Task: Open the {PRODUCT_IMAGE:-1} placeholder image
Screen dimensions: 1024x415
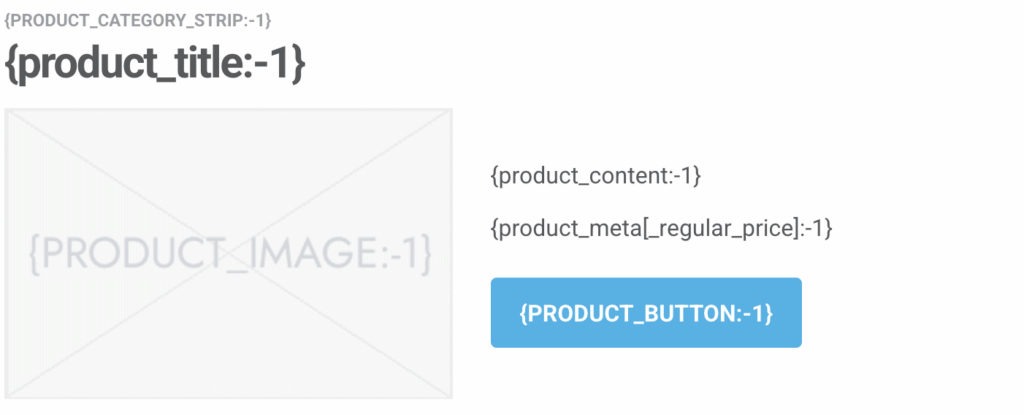Action: [x=229, y=253]
